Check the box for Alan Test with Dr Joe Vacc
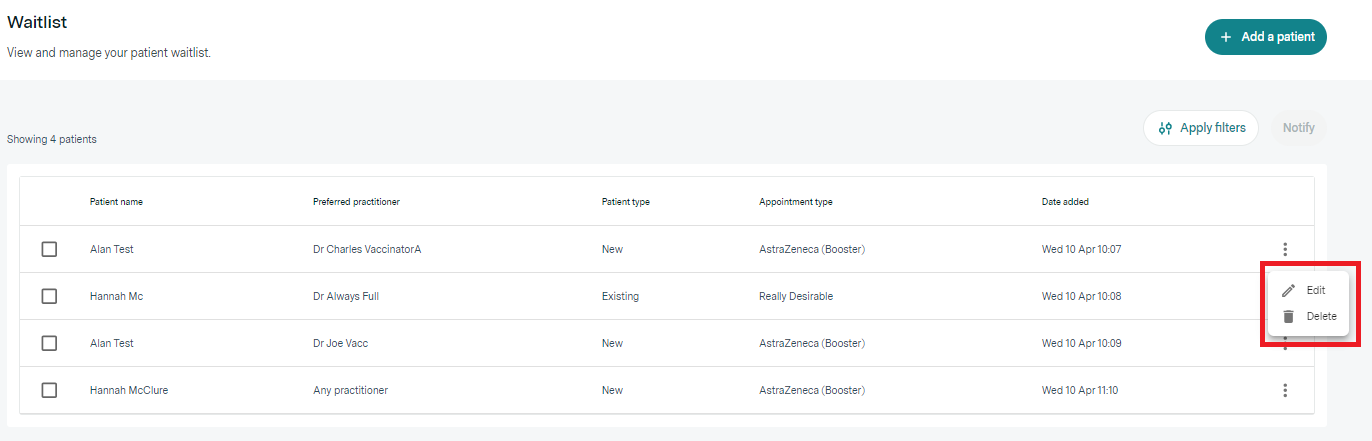Screen dimensions: 1372x441 tap(49, 343)
